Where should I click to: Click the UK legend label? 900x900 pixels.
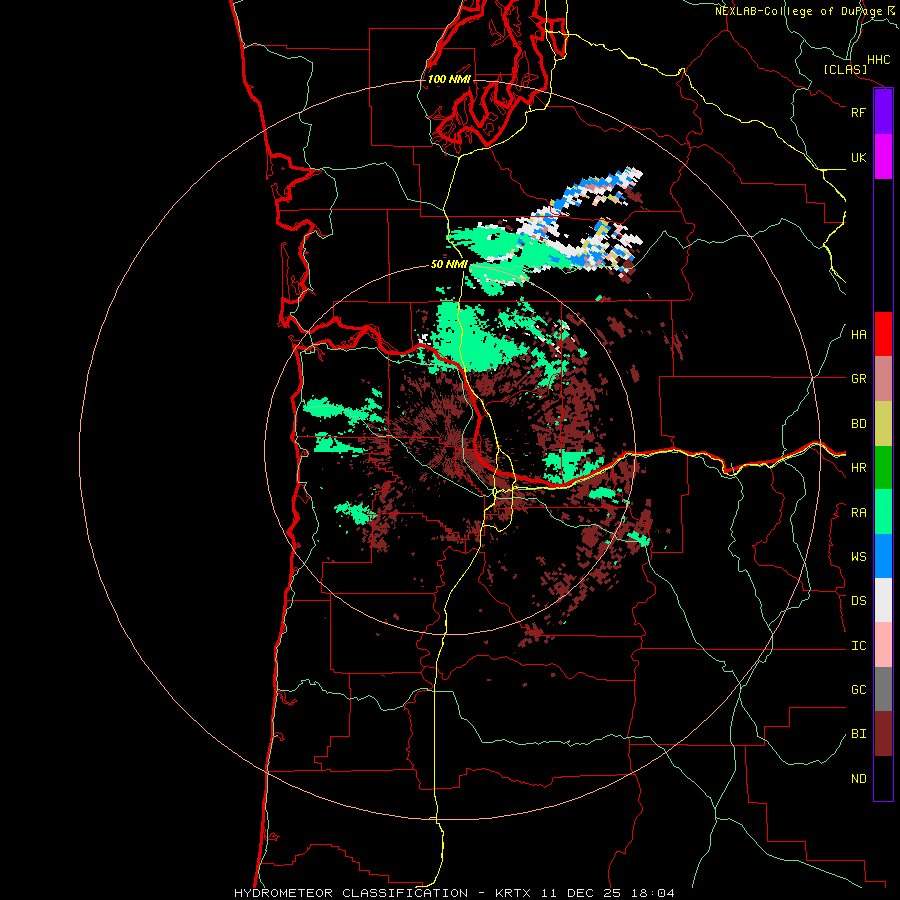point(858,157)
